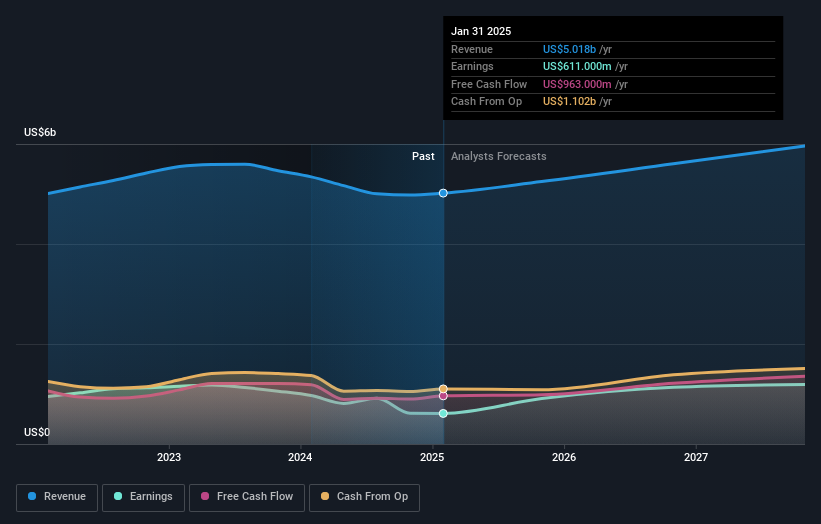Click the US$0 y-axis label
Screen dimensions: 821x524
(x=37, y=432)
